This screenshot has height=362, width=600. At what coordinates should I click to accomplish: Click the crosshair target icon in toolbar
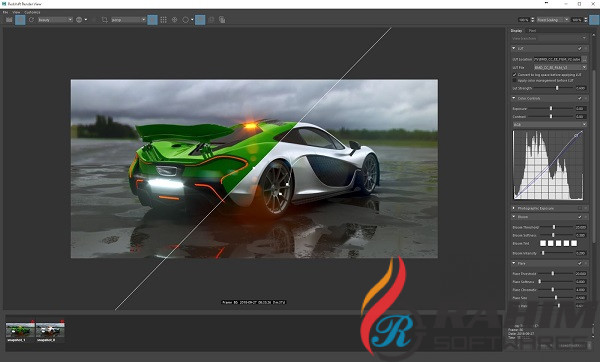174,20
